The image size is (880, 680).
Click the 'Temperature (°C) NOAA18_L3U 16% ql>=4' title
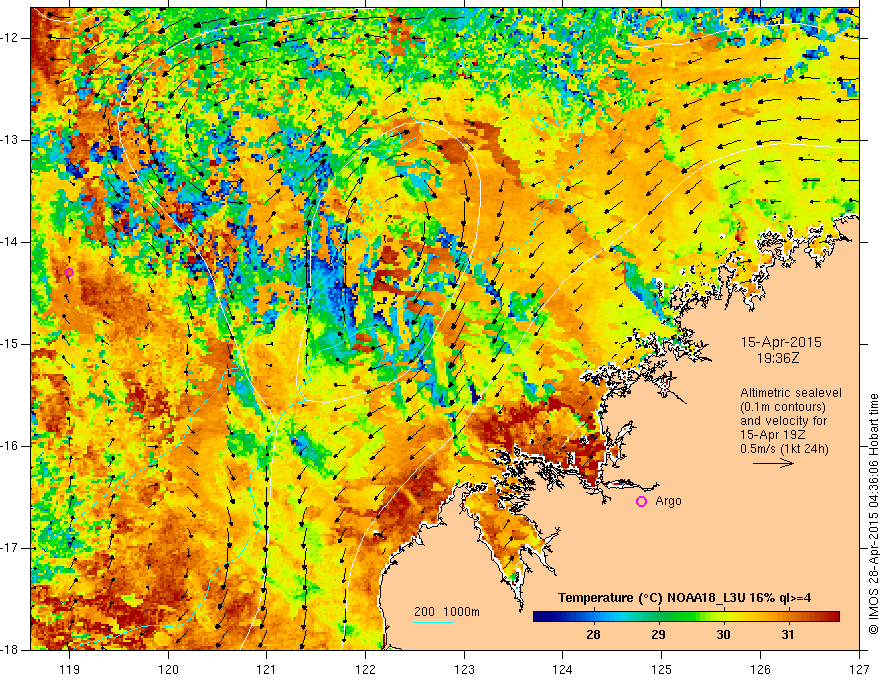(684, 598)
